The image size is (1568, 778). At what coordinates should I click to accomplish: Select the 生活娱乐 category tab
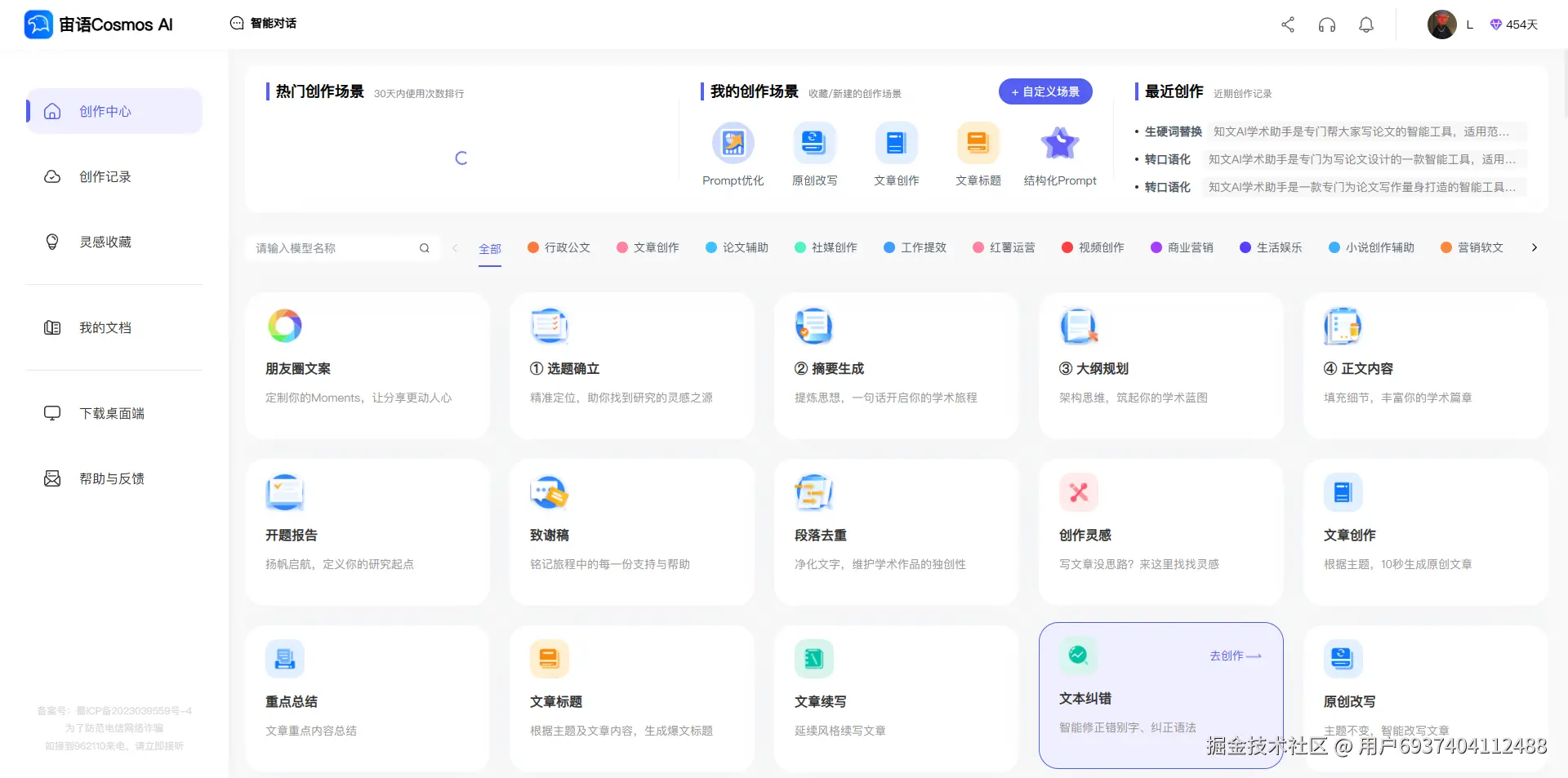1272,247
